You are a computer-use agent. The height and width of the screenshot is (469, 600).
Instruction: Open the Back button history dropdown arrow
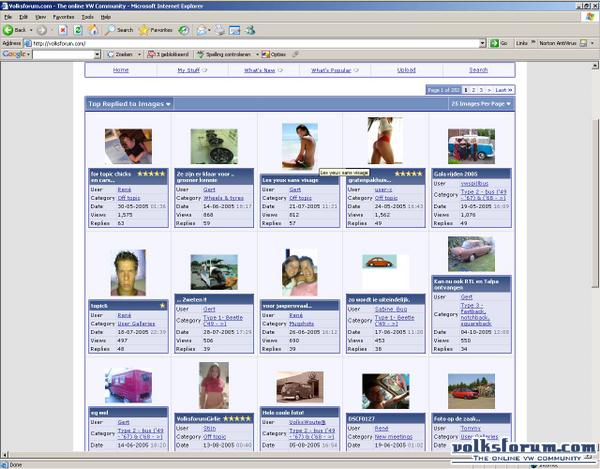31,30
